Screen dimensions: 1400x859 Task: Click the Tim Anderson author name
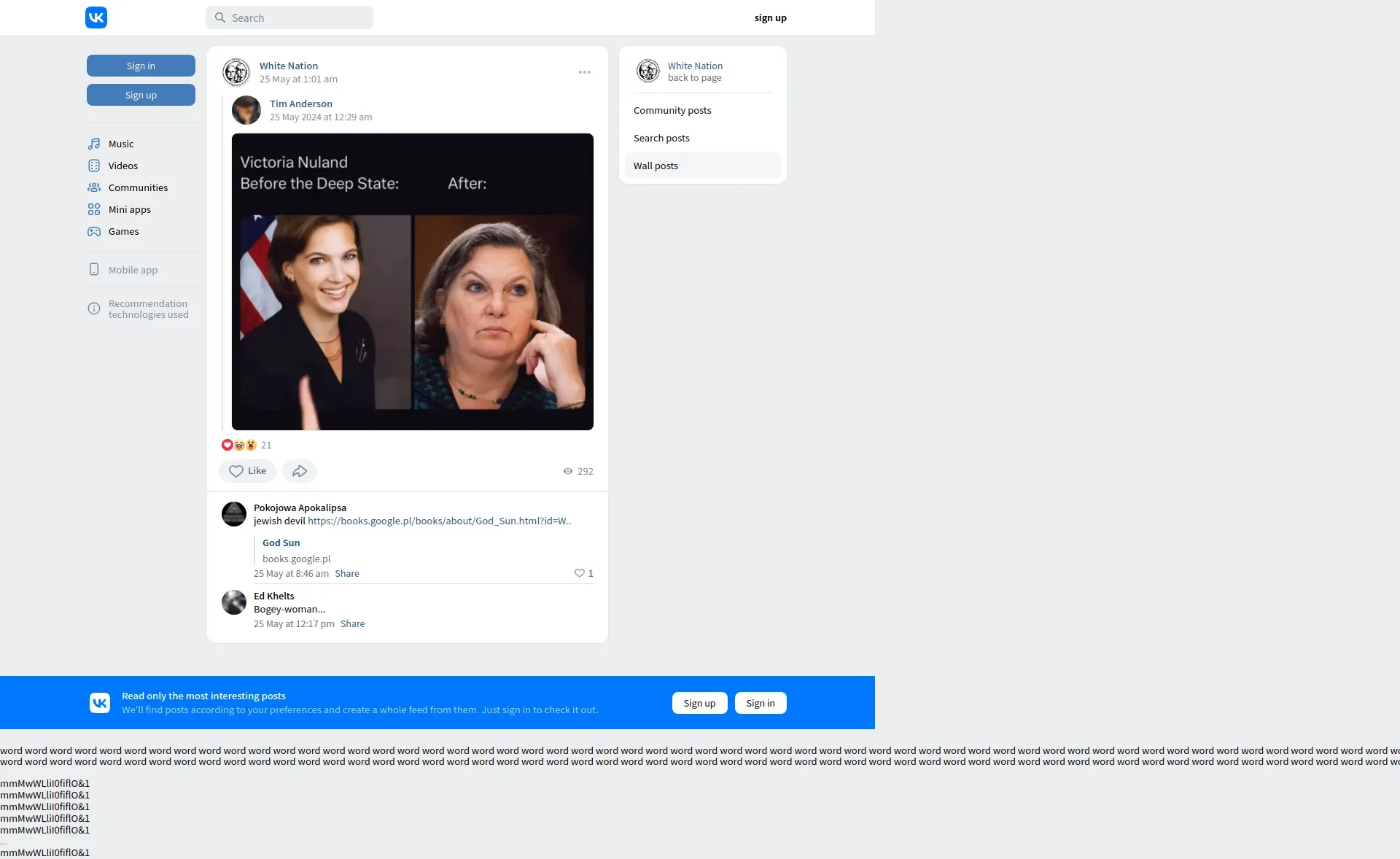[301, 104]
